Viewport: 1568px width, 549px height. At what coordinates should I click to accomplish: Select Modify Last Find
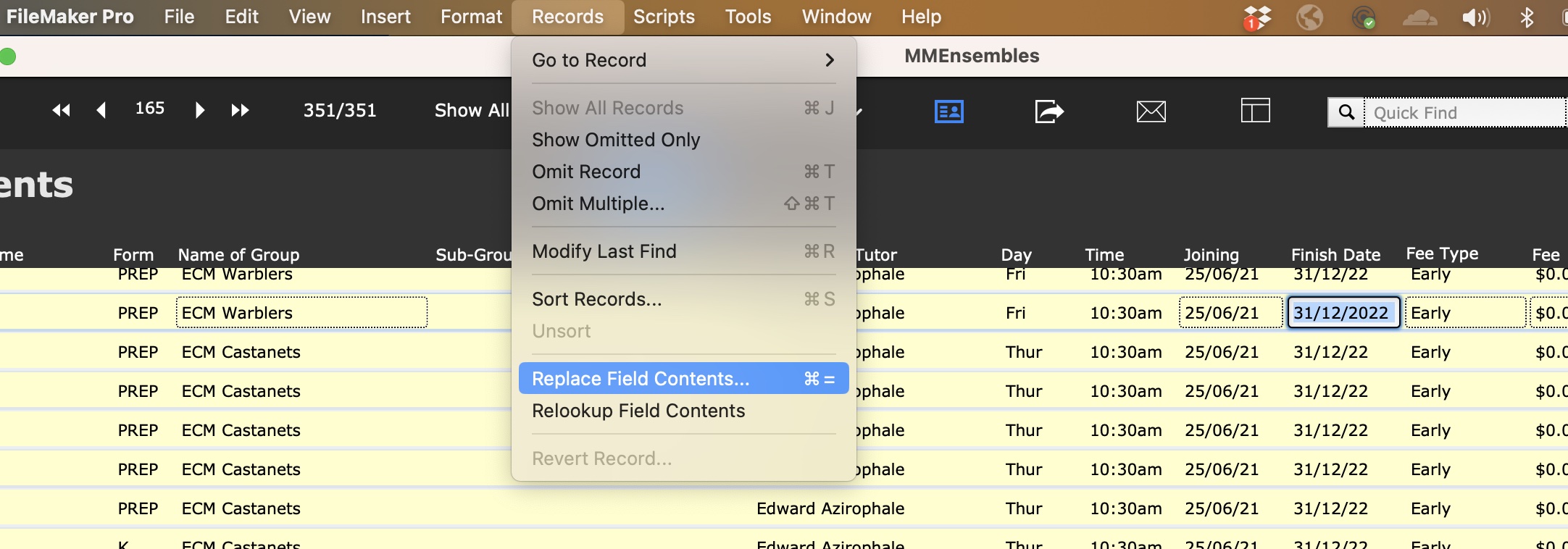point(684,251)
